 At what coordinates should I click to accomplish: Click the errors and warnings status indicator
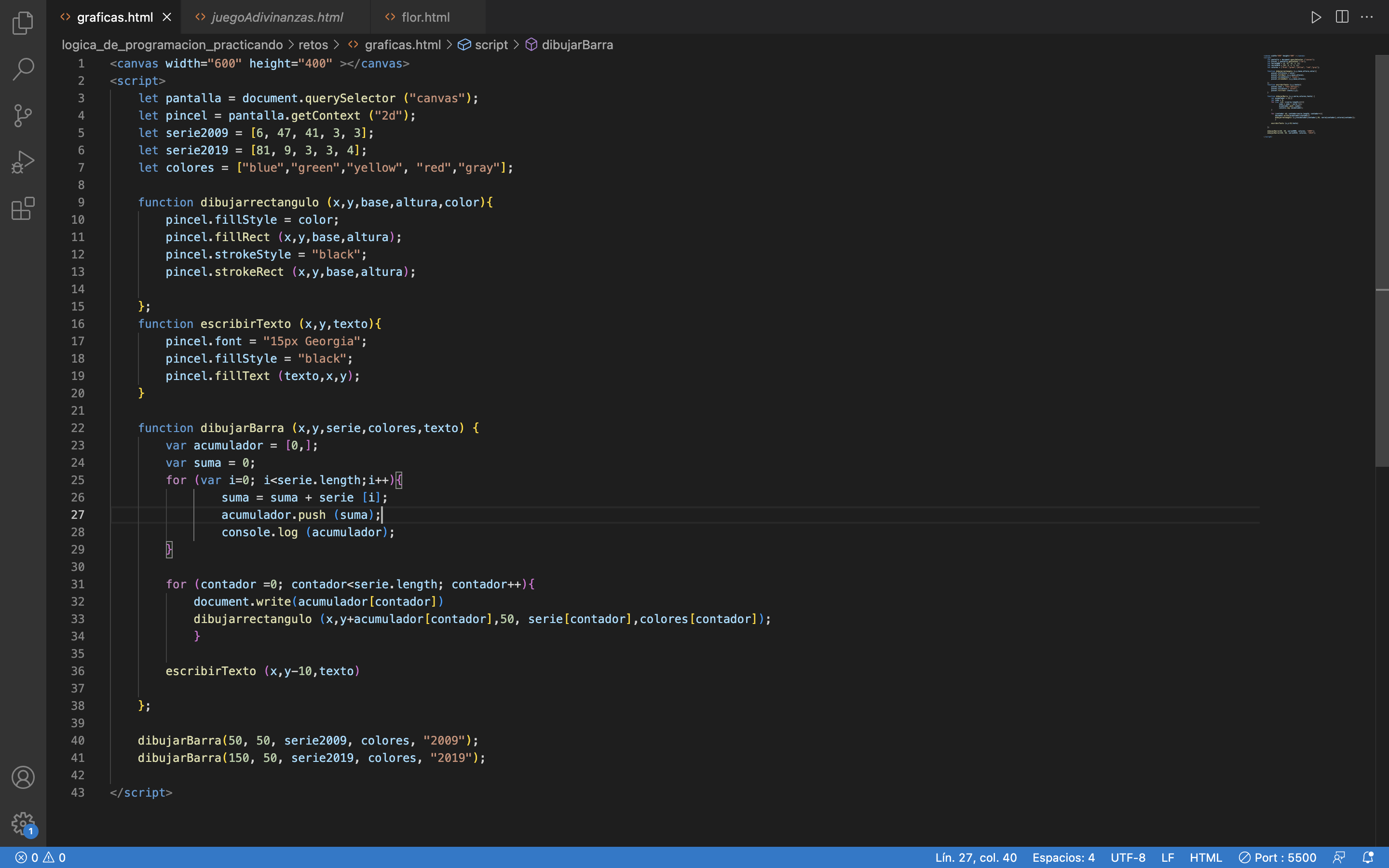pos(40,858)
